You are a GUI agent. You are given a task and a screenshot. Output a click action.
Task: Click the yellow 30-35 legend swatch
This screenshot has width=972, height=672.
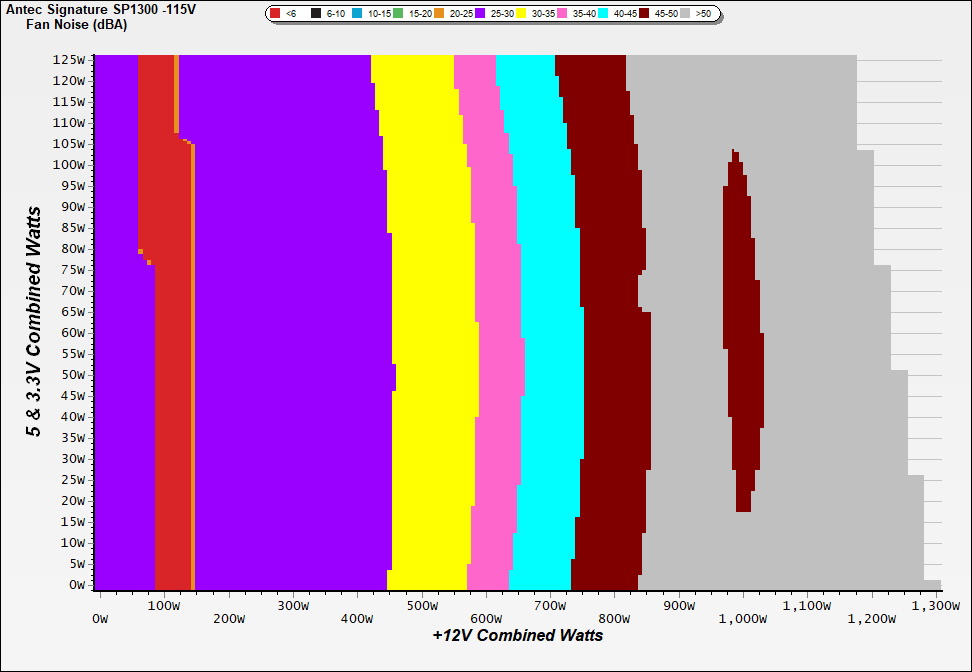(x=522, y=14)
